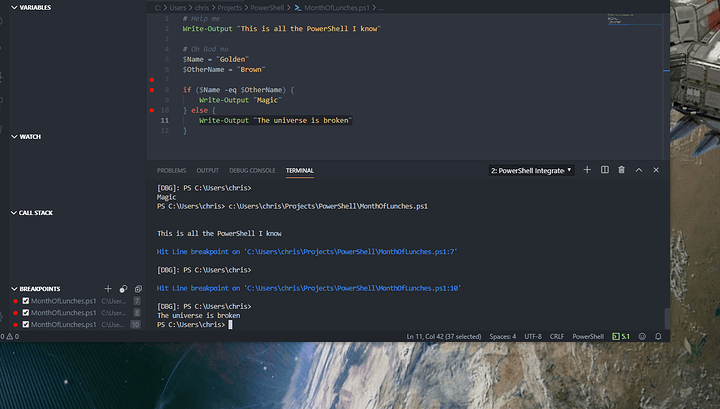Viewport: 720px width, 409px height.
Task: Click the Write-Output "Magic" code line
Action: pyautogui.click(x=240, y=100)
